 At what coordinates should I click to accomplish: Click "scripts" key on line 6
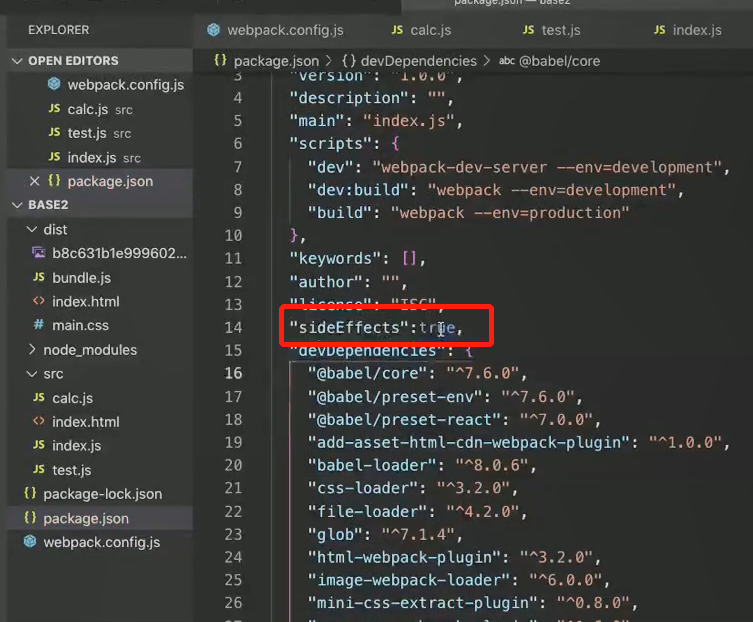click(x=331, y=144)
